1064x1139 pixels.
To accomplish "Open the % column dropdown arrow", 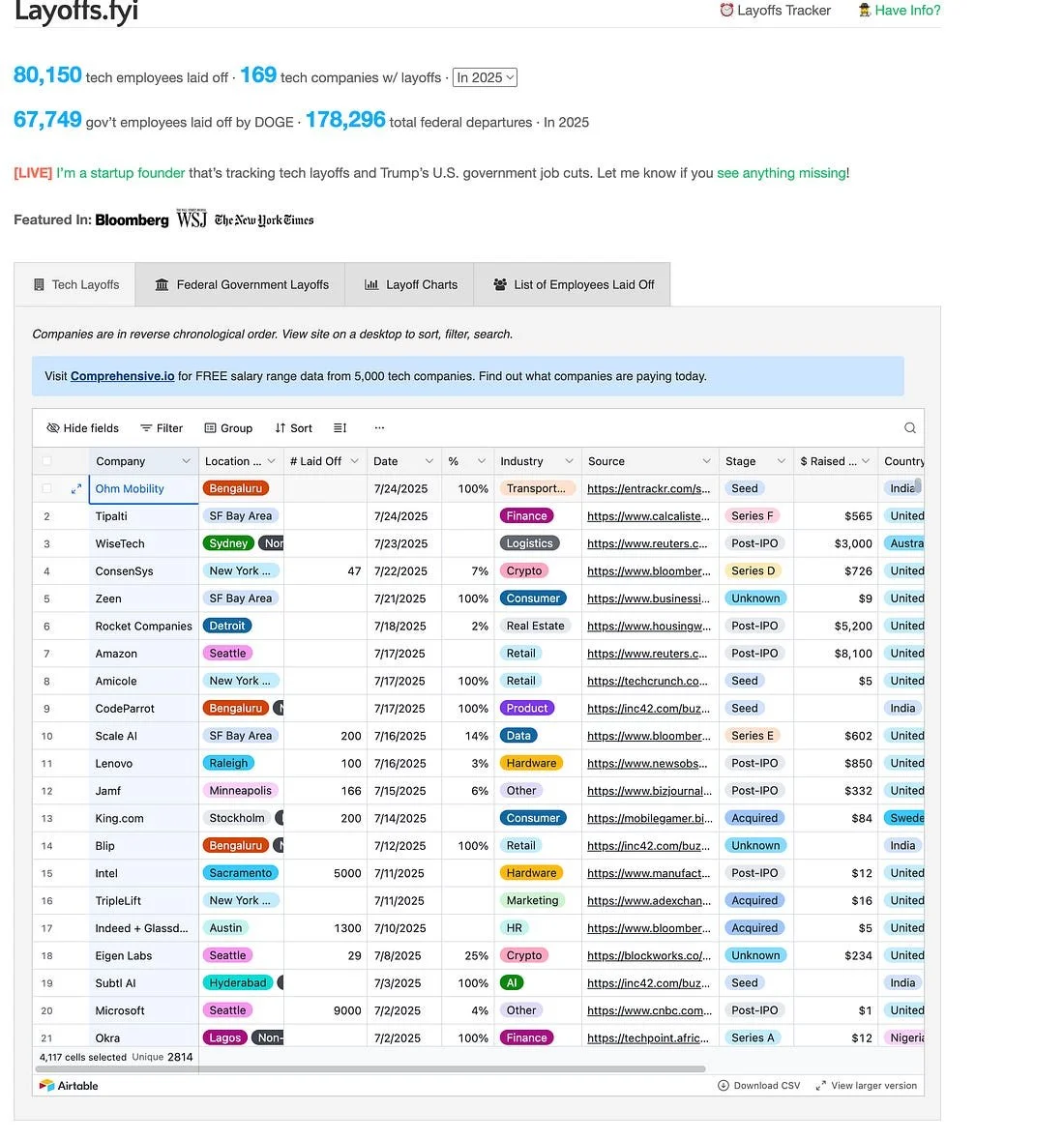I will 482,460.
